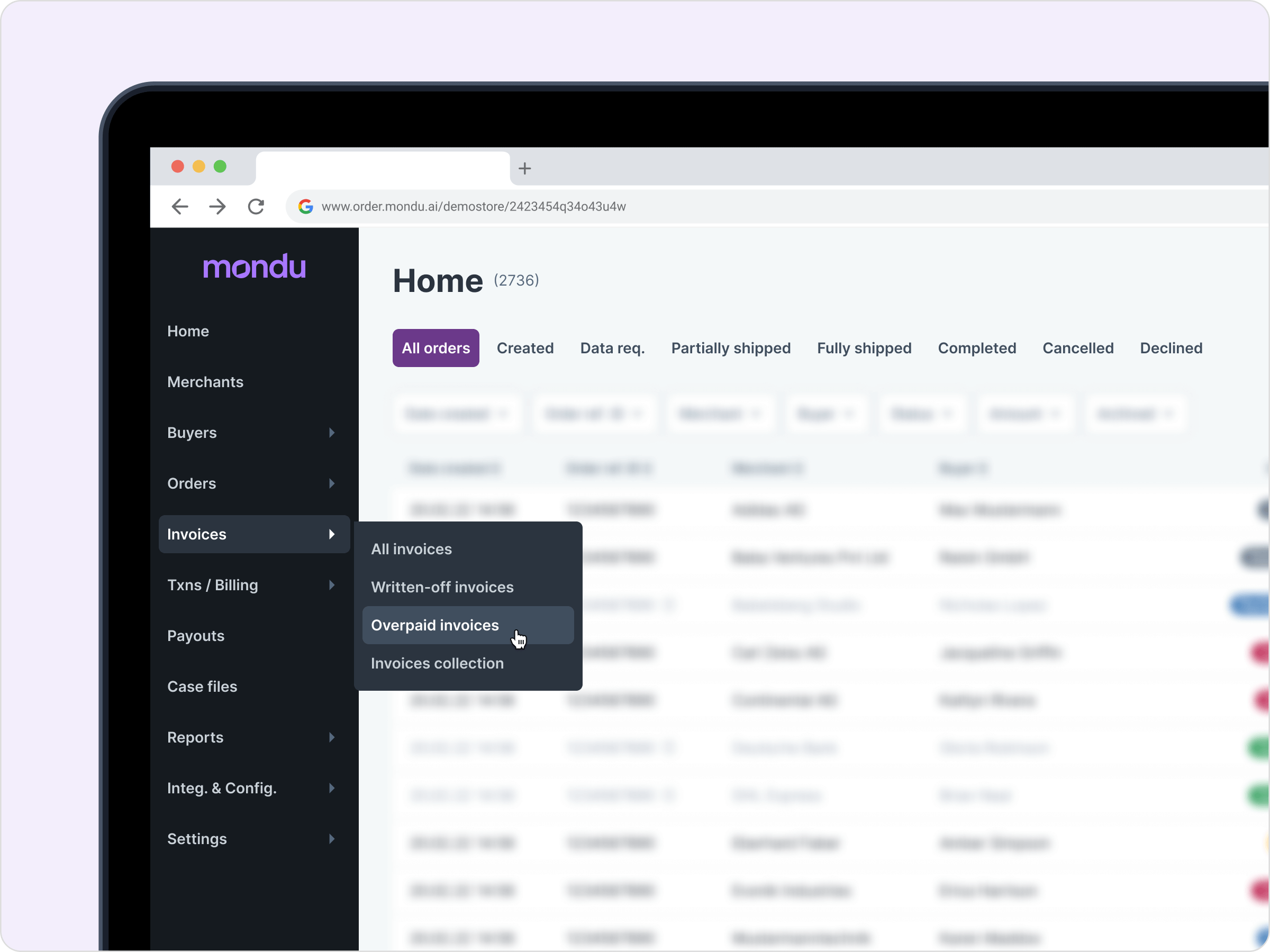The height and width of the screenshot is (952, 1270).
Task: Reload the page with refresh icon
Action: click(256, 207)
